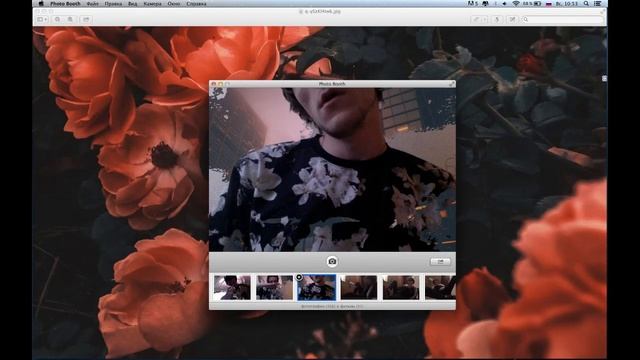The image size is (640, 360).
Task: Click the share button in Photo Booth
Action: click(x=440, y=262)
